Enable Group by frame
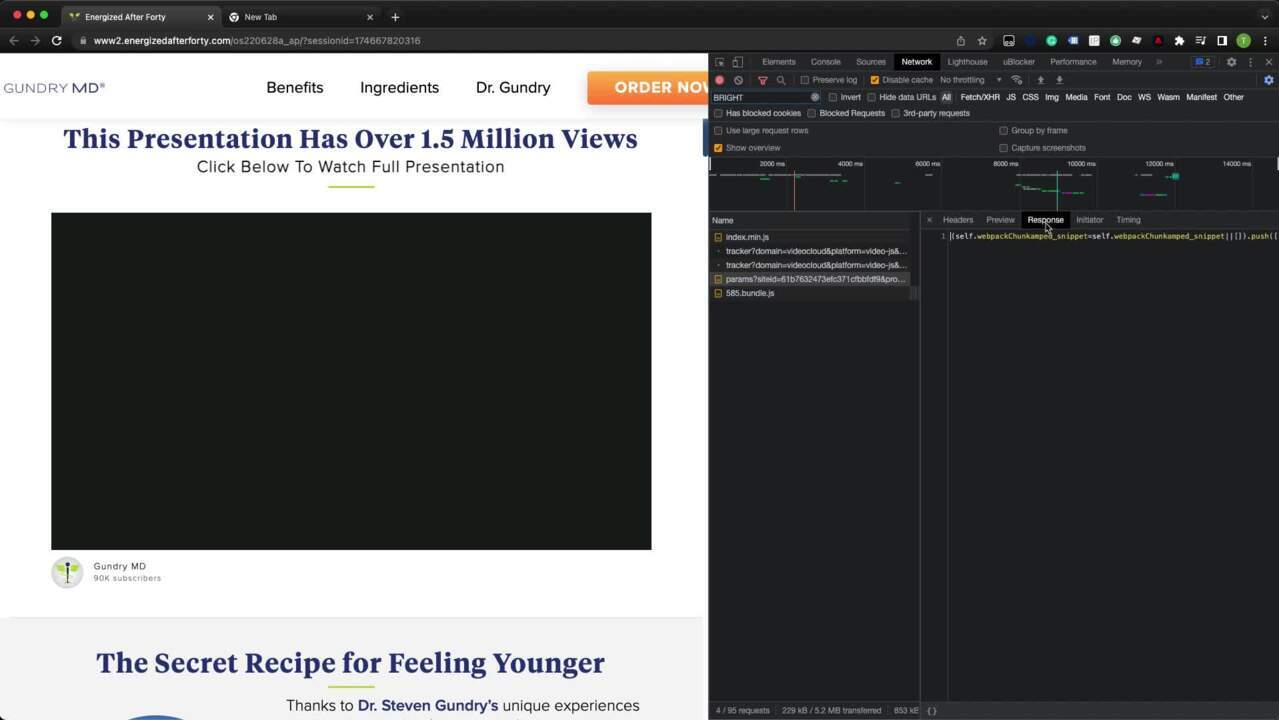The height and width of the screenshot is (720, 1279). [x=1003, y=131]
